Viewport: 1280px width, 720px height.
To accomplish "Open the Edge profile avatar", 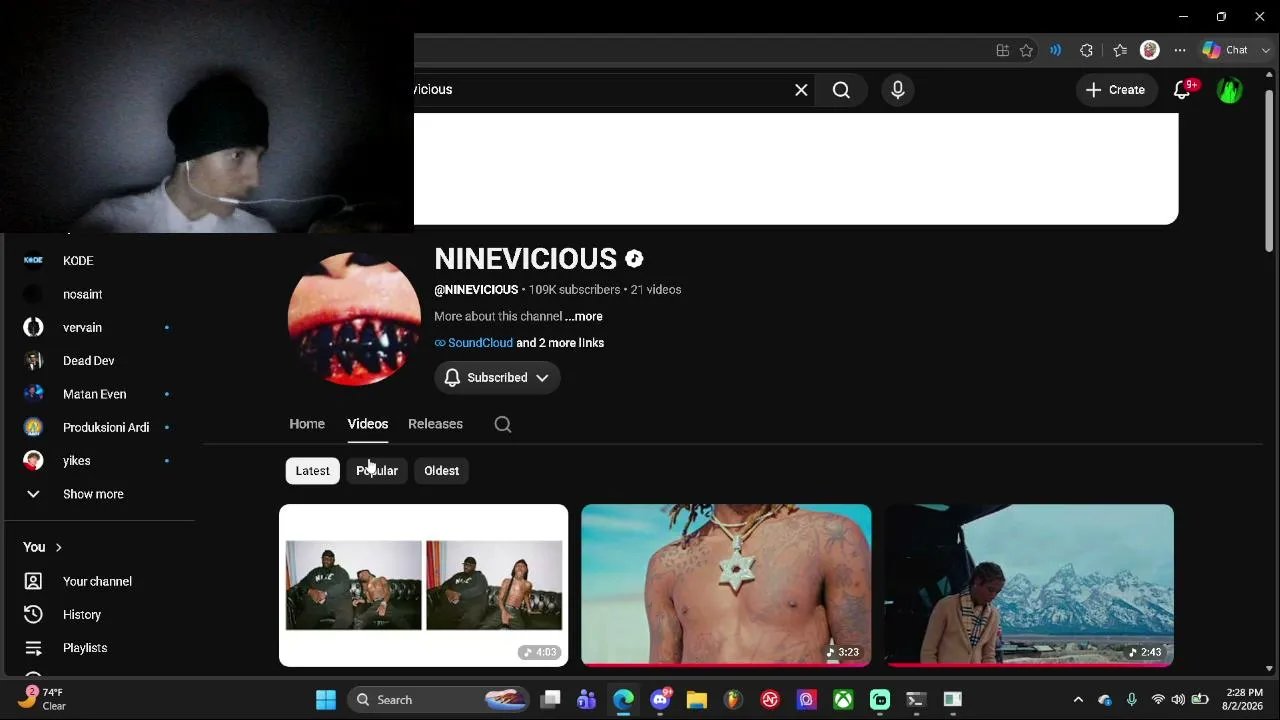I will click(x=1150, y=50).
